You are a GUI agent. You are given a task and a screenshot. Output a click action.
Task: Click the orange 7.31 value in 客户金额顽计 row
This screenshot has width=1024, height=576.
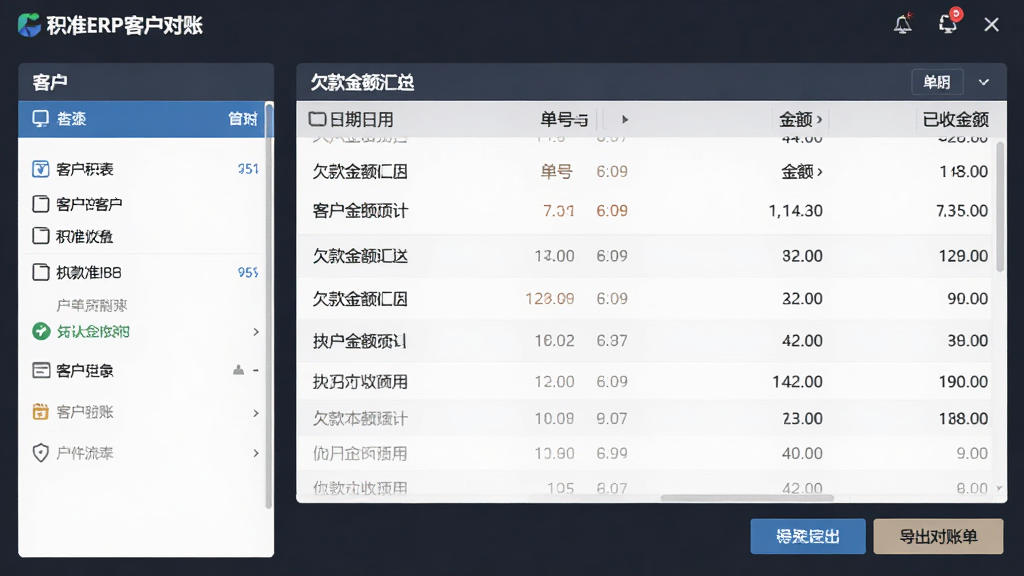pyautogui.click(x=558, y=211)
